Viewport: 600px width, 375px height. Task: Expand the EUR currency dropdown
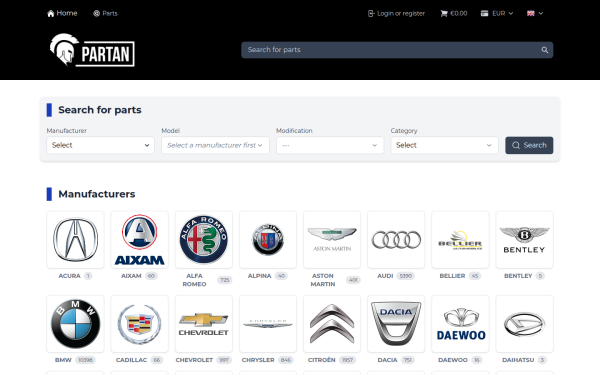click(497, 13)
